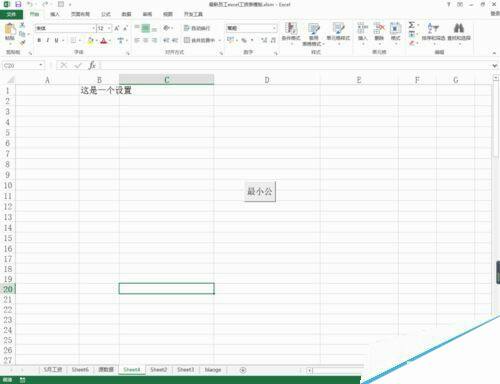Click the AutoSum sigma icon
Screen dimensions: 500x384
coord(412,25)
